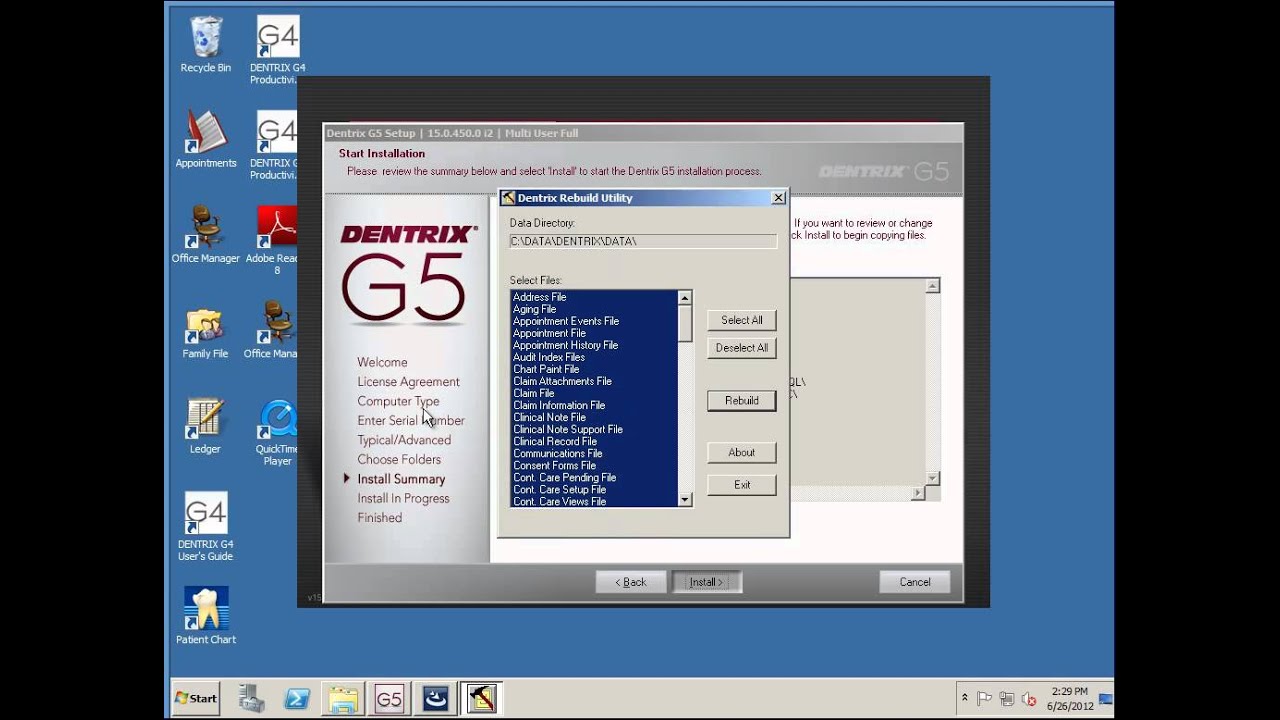The image size is (1280, 720).
Task: Select Appointment File entry
Action: pyautogui.click(x=594, y=333)
